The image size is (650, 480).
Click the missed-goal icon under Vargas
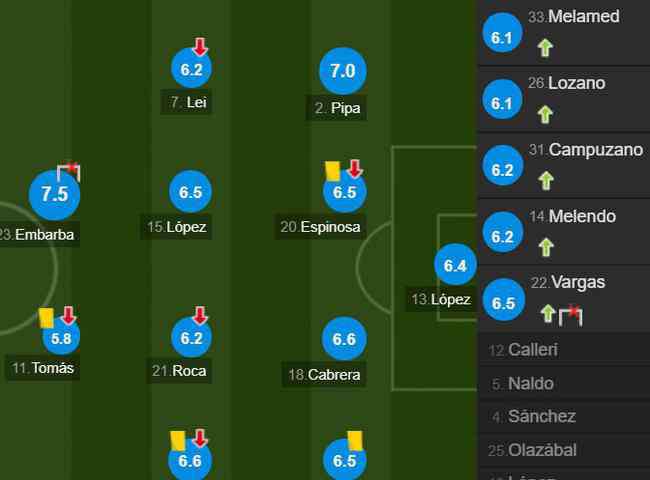571,315
